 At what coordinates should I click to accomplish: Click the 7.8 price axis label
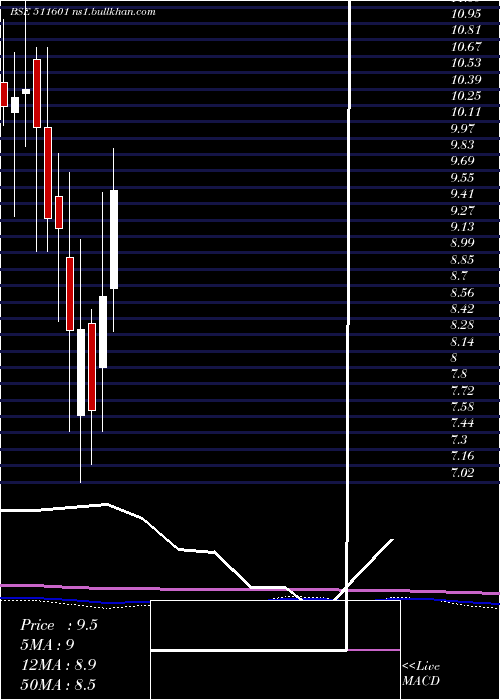point(459,374)
